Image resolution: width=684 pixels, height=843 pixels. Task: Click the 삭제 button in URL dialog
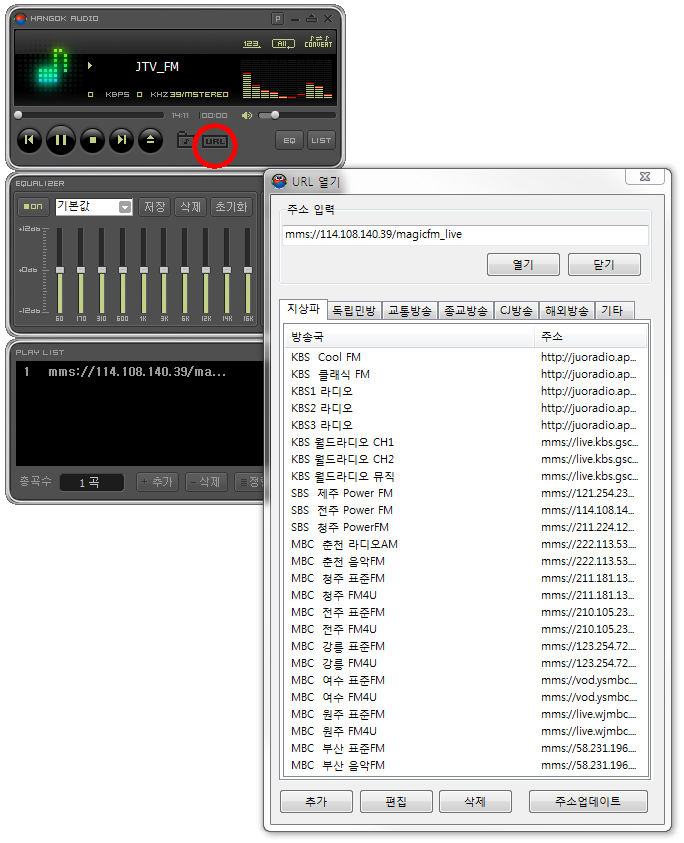[x=475, y=802]
